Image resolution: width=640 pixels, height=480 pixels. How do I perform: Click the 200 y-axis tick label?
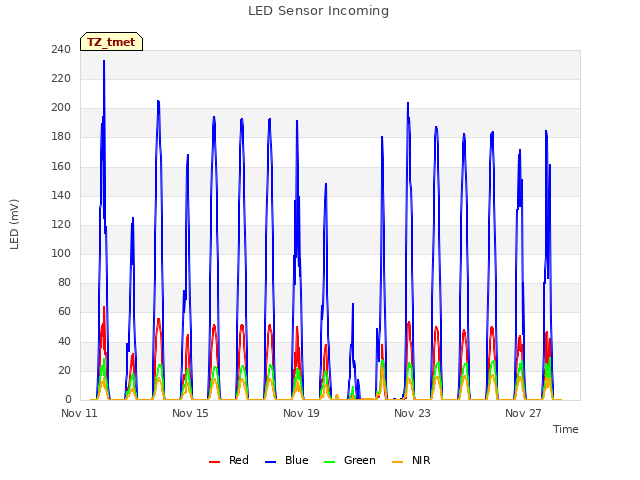(x=61, y=108)
